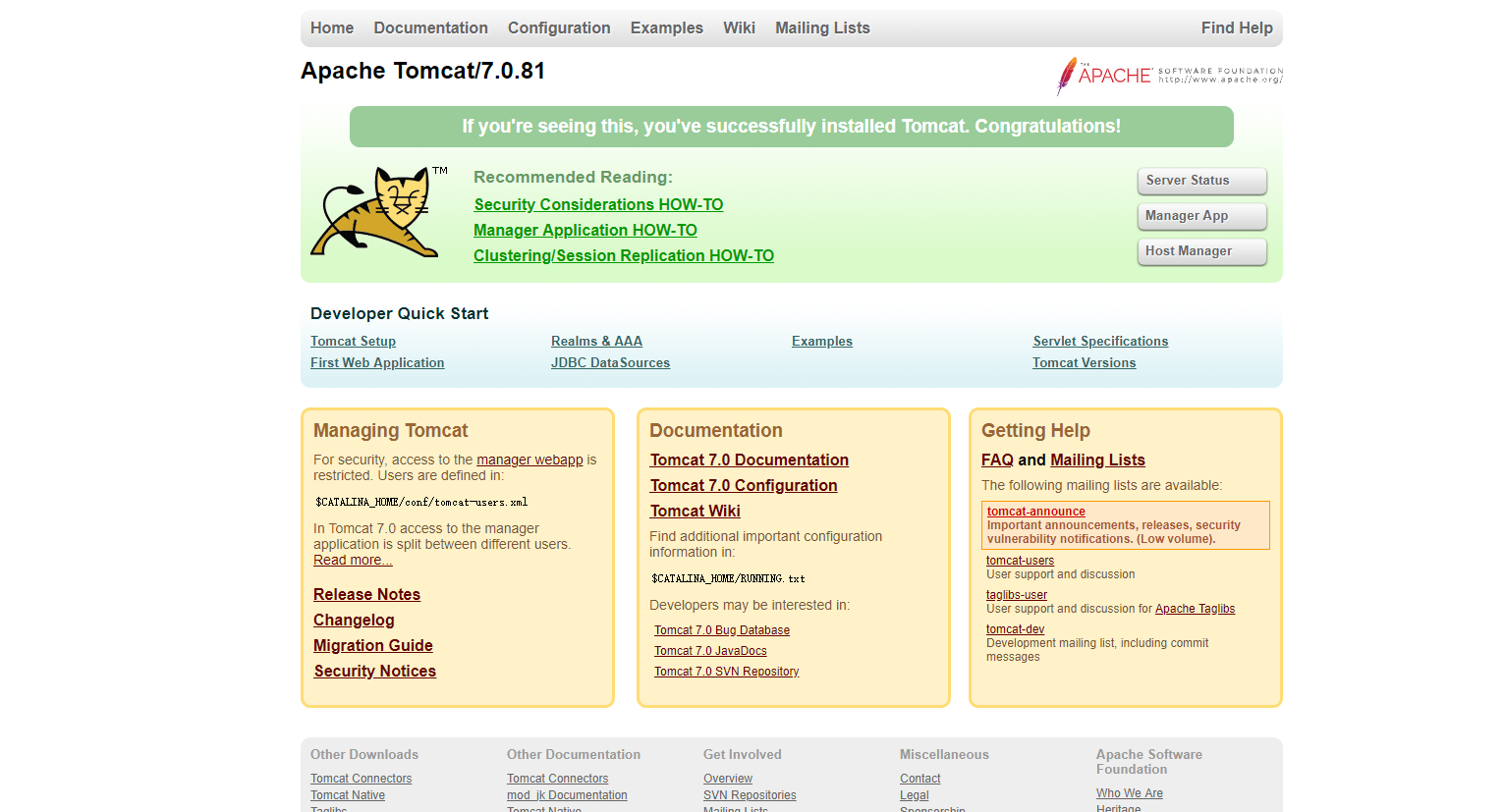Screen dimensions: 1504x812
Task: Click the Apache Tomcat/7.0.81 heading
Action: [422, 71]
